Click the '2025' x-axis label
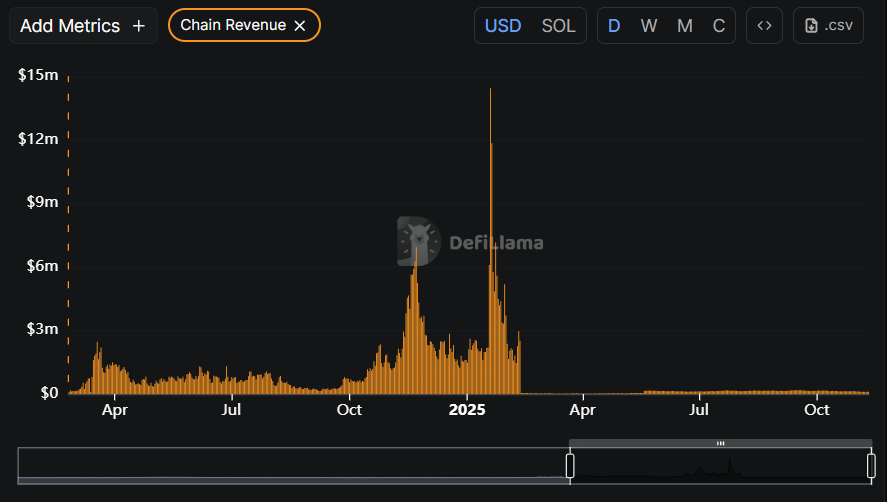 (467, 410)
